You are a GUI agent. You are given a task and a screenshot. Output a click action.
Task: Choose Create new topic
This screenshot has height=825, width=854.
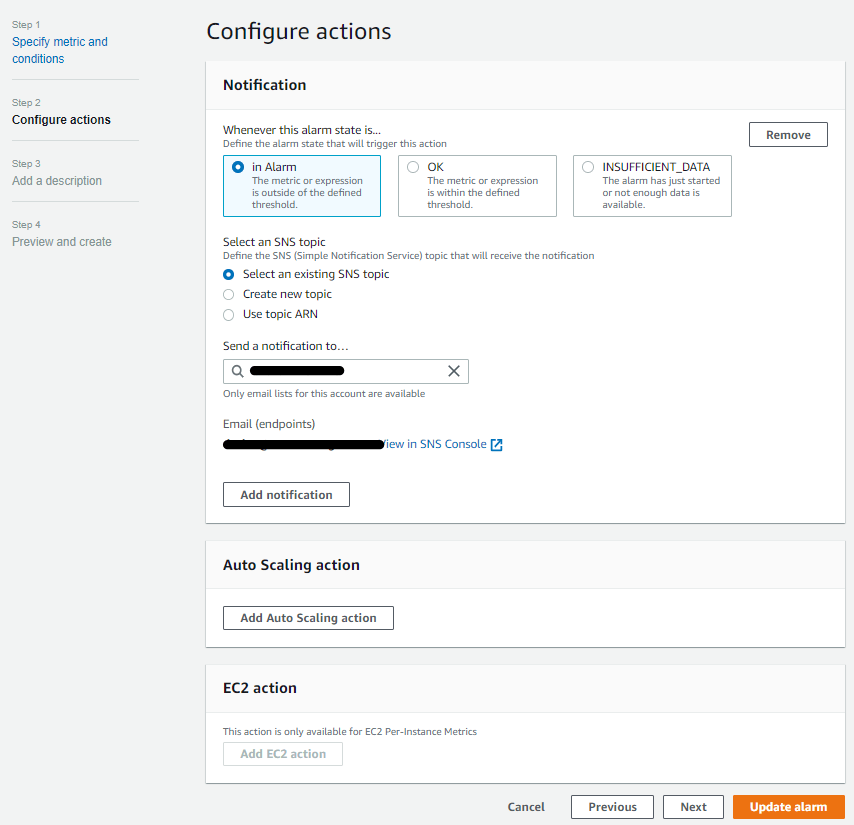coord(228,294)
